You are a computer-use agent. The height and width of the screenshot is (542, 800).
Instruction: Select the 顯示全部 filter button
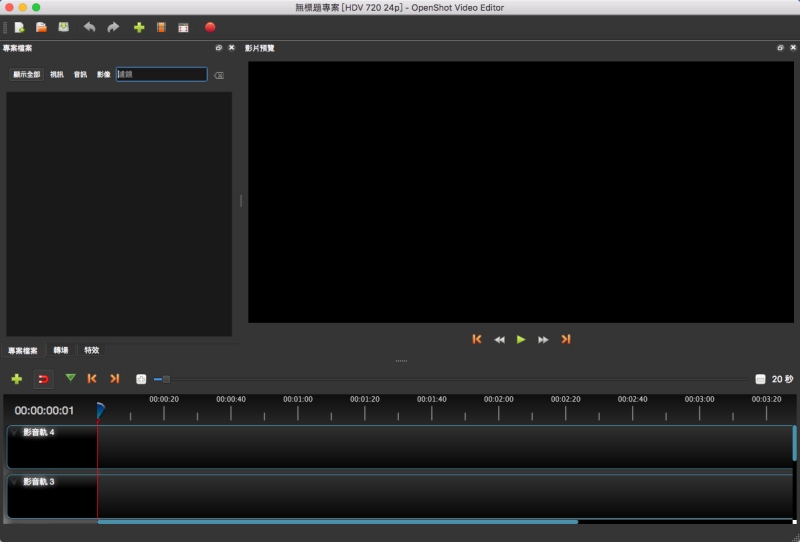(27, 75)
